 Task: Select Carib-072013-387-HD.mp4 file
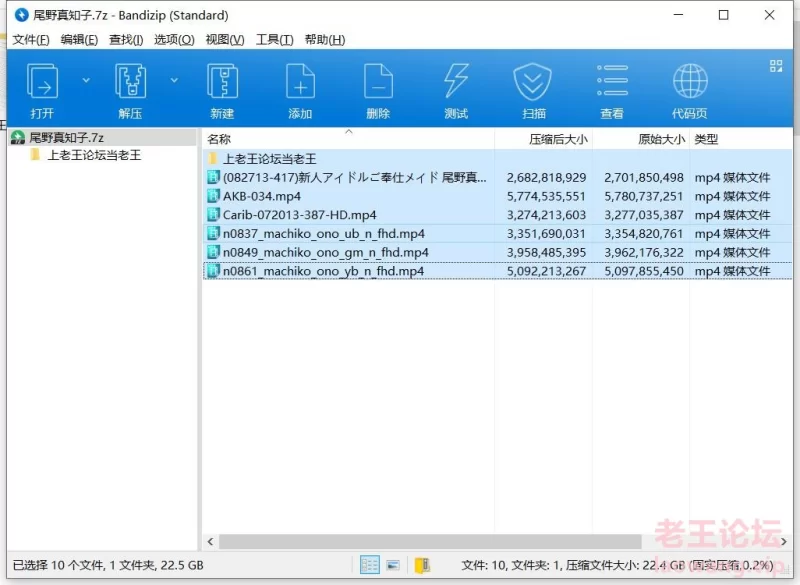tap(497, 215)
